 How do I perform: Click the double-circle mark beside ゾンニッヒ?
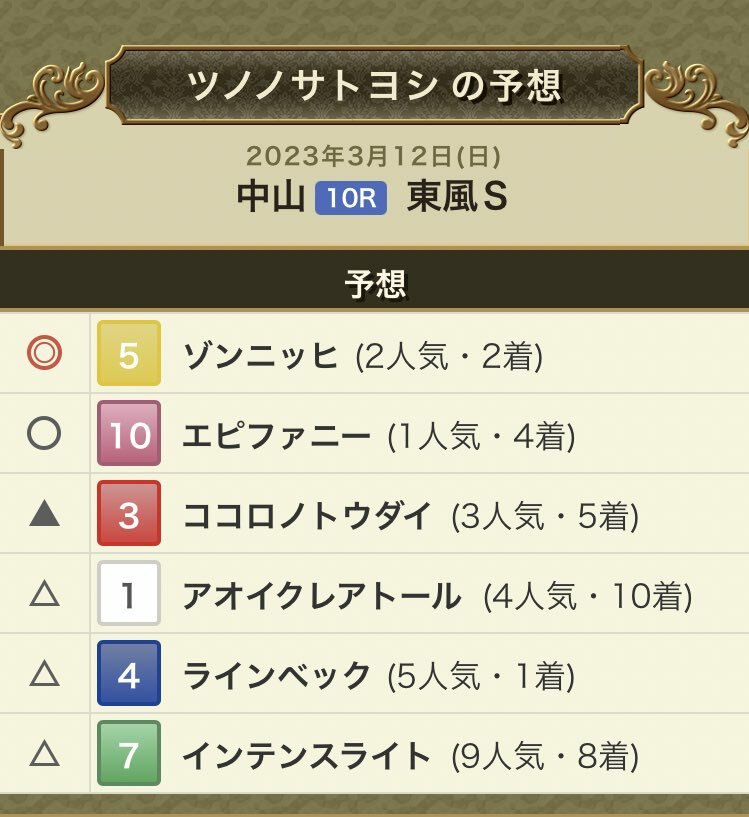[44, 353]
